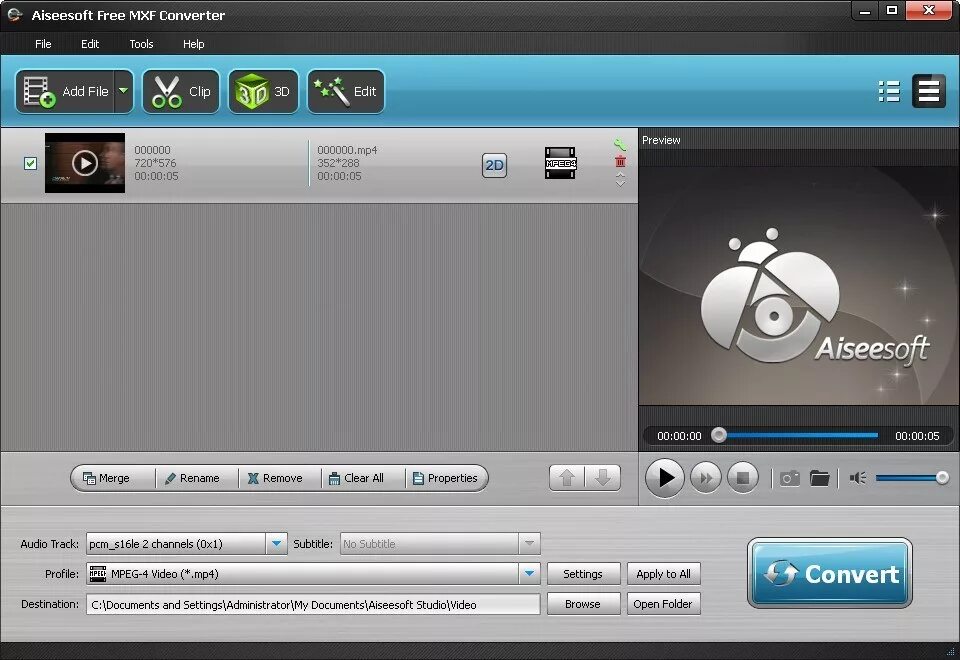This screenshot has height=660, width=960.
Task: Click the Profile Settings button
Action: (x=583, y=574)
